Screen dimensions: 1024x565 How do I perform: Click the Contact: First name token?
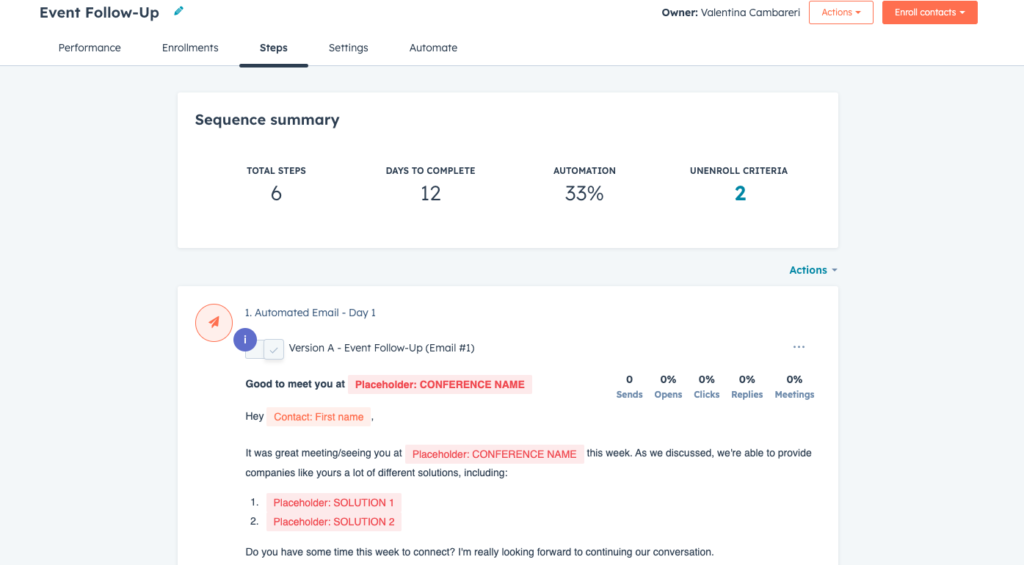[x=318, y=417]
